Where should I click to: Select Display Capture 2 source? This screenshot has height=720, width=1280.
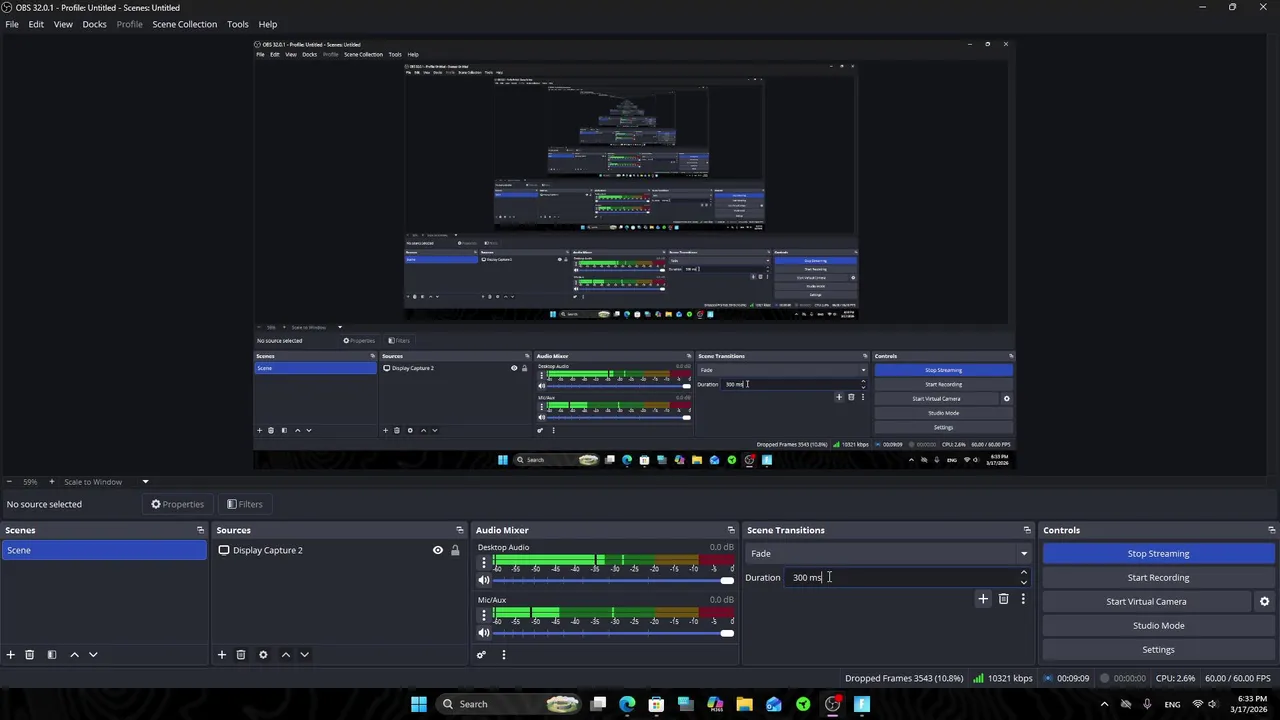coord(267,550)
